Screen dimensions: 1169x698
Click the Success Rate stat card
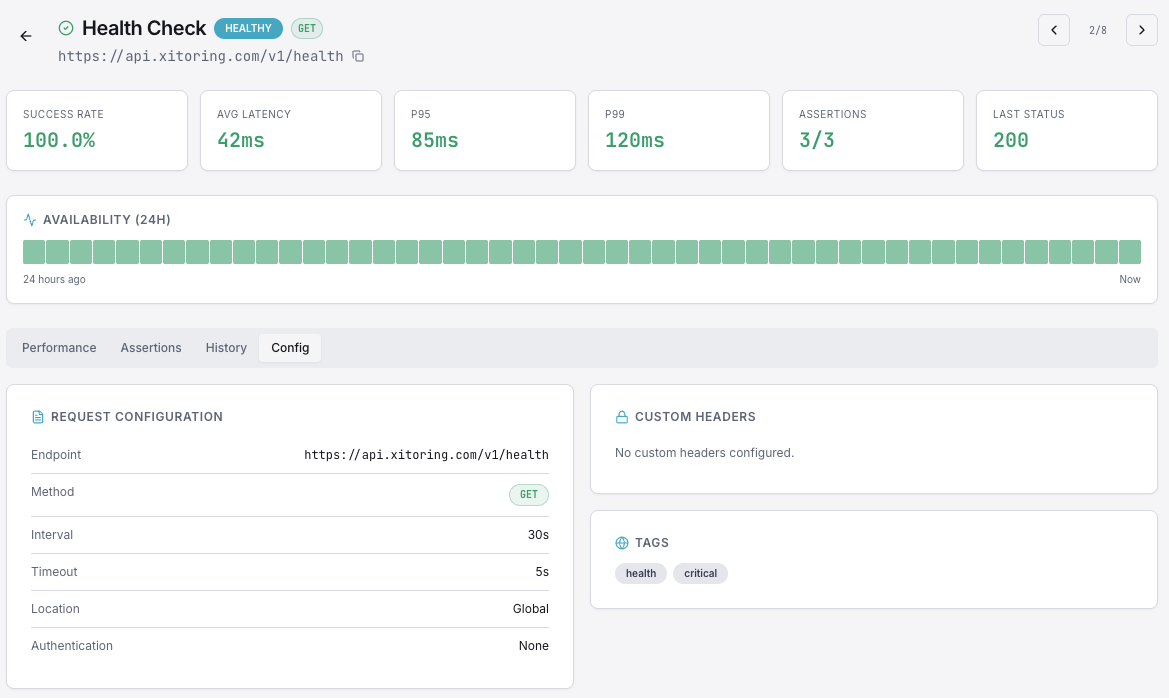97,130
